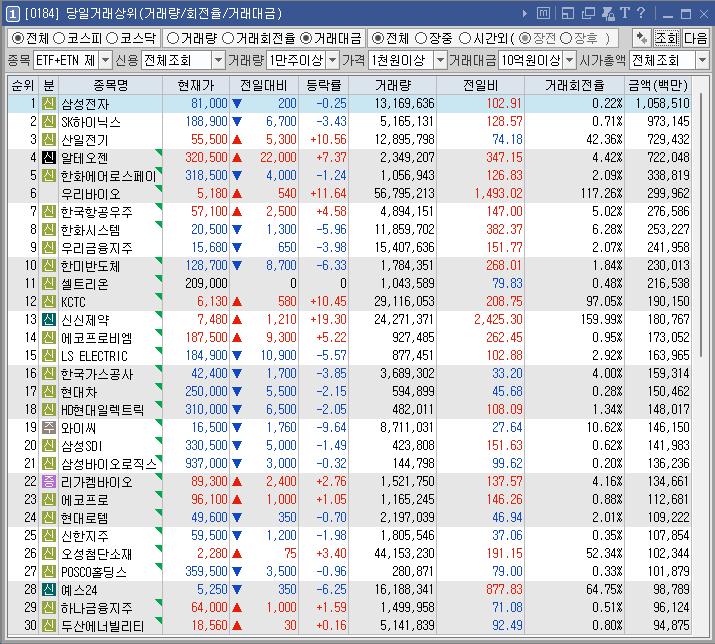Click the 등락률 column header
The width and height of the screenshot is (715, 644).
pos(323,85)
